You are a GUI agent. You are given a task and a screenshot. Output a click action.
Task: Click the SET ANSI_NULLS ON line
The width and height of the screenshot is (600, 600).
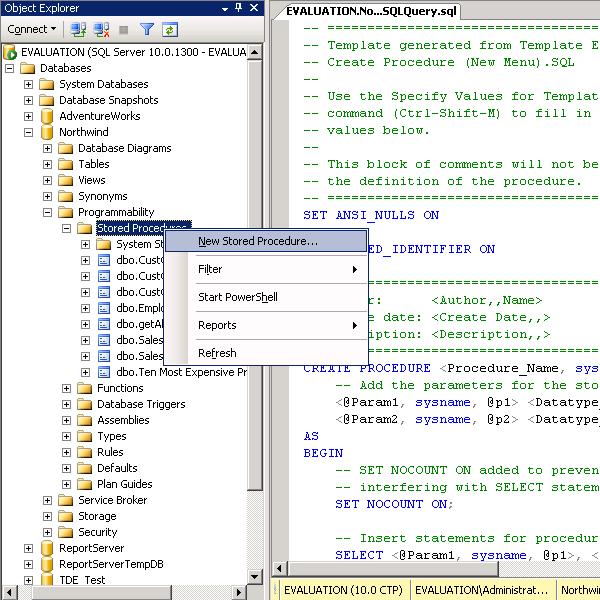pos(371,215)
